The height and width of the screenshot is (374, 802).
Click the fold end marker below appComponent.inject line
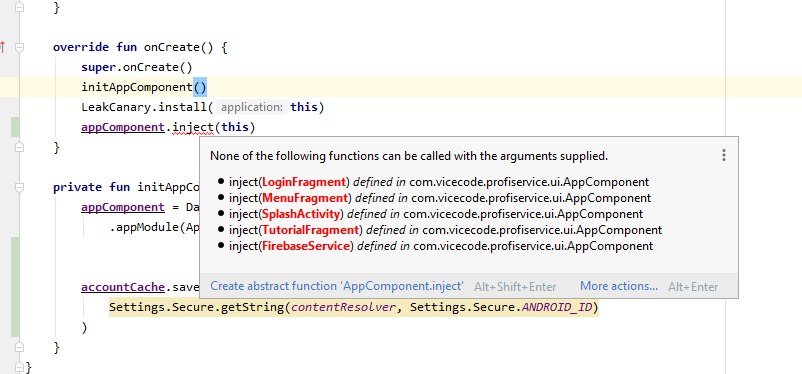click(x=19, y=147)
